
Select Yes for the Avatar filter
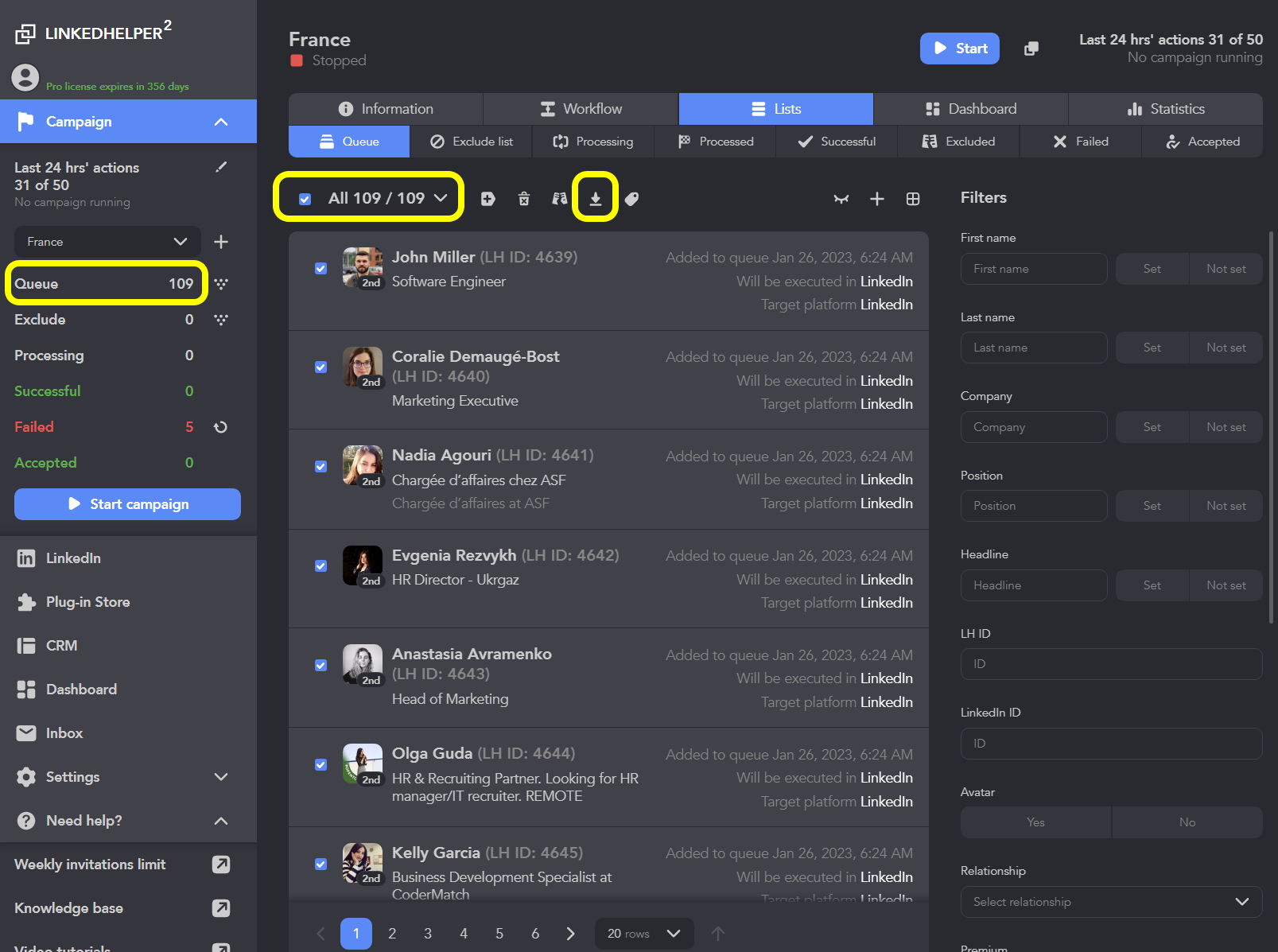coord(1035,822)
